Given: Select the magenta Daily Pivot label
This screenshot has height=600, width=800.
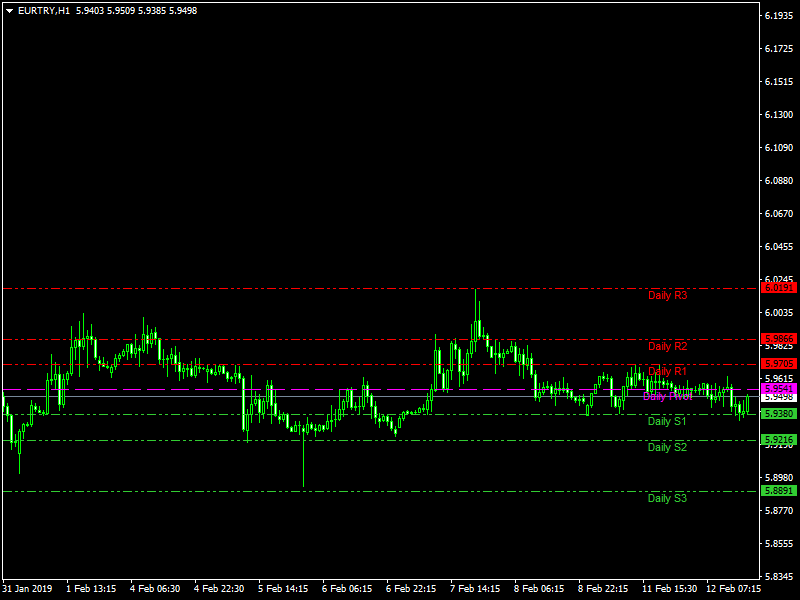Looking at the screenshot, I should click(667, 396).
